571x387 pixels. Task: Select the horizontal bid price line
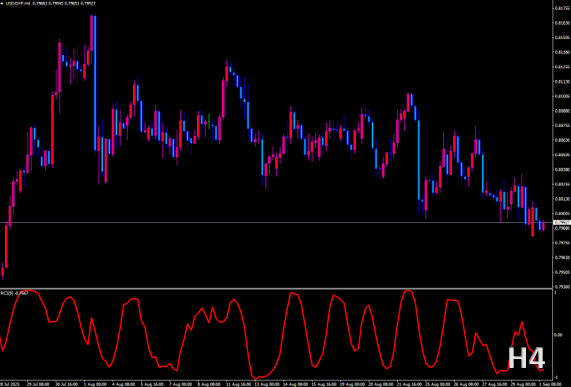[276, 222]
